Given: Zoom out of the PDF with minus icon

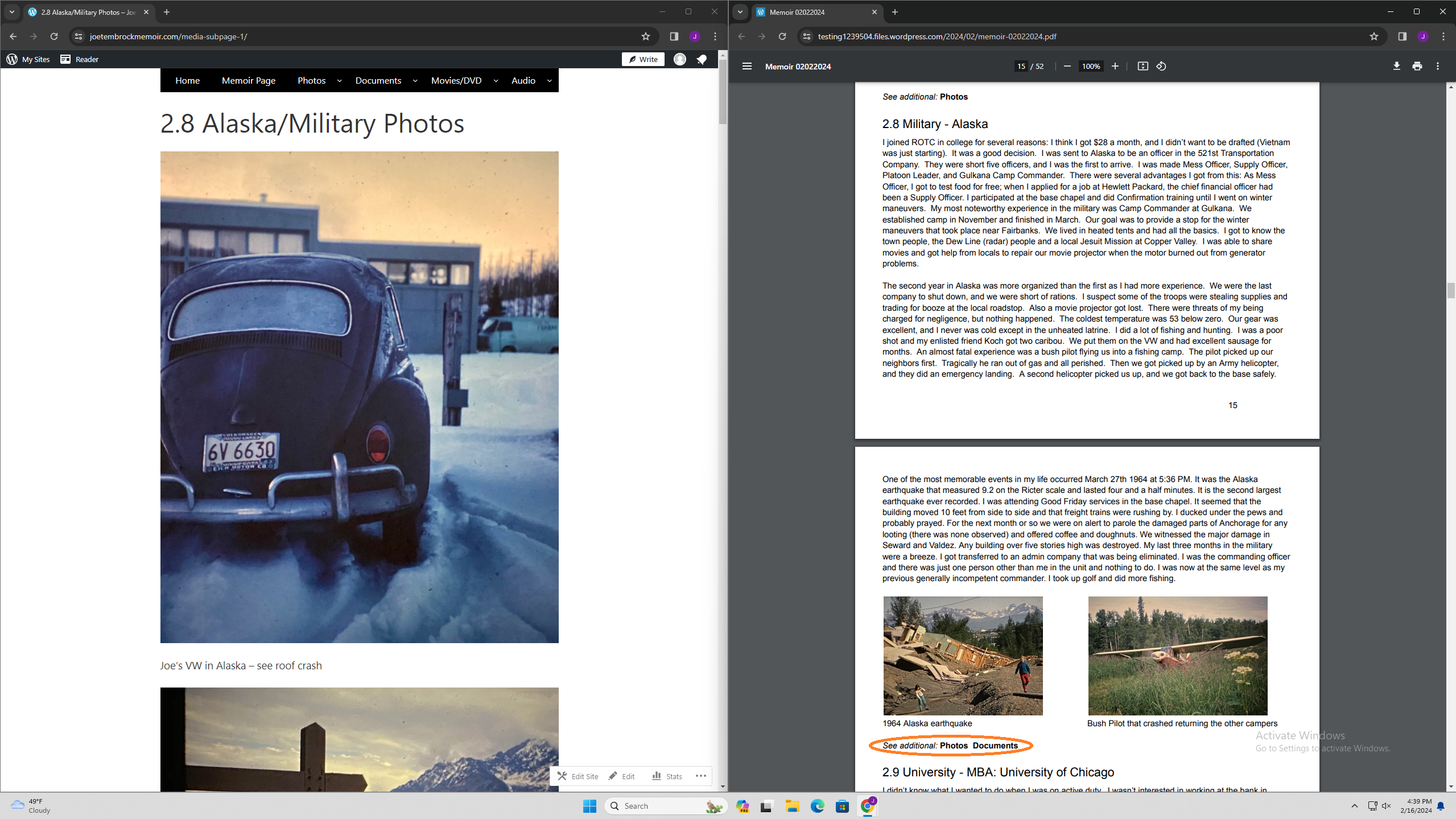Looking at the screenshot, I should 1067,66.
